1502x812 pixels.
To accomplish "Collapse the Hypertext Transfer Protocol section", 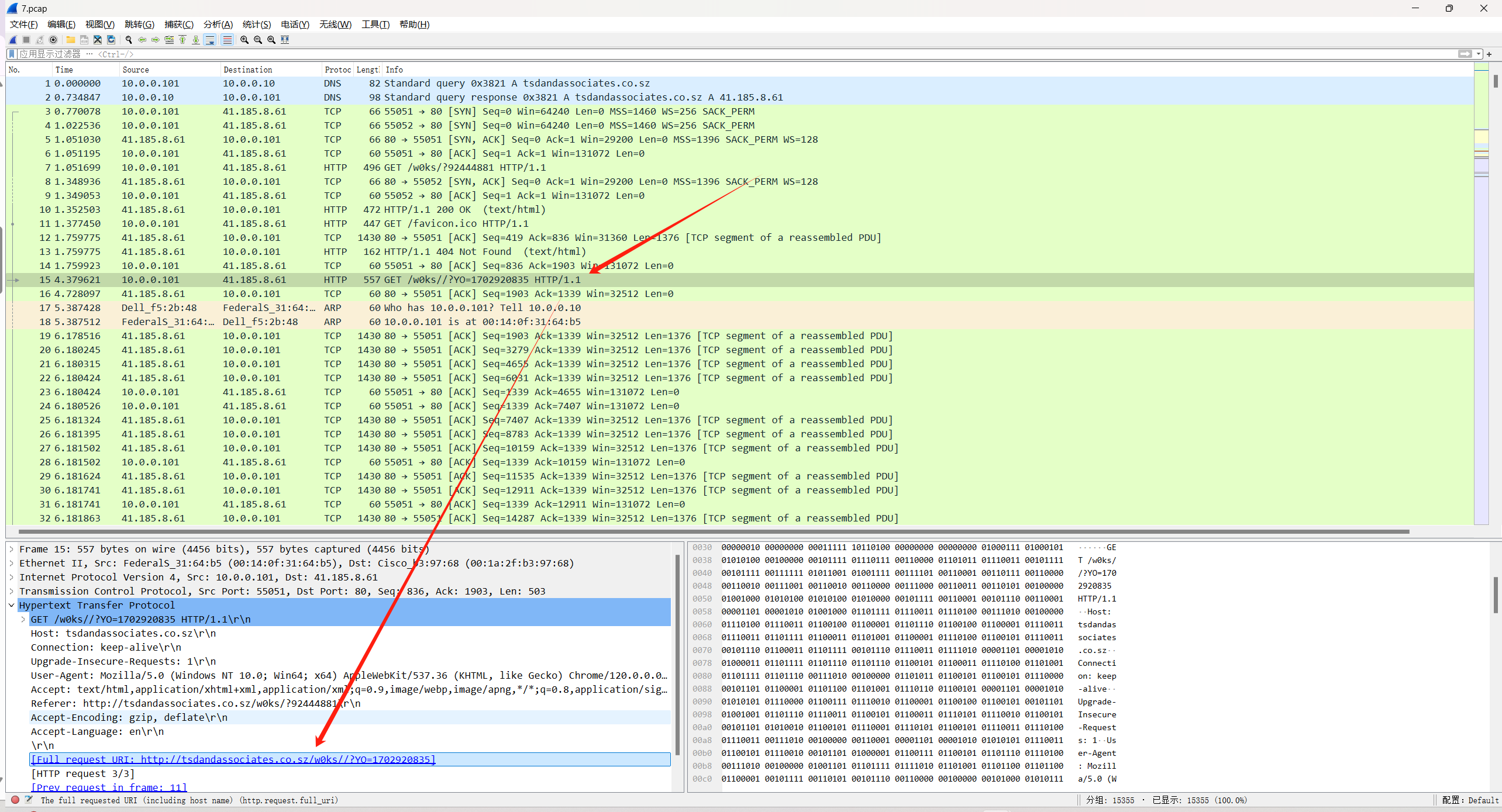I will coord(11,605).
